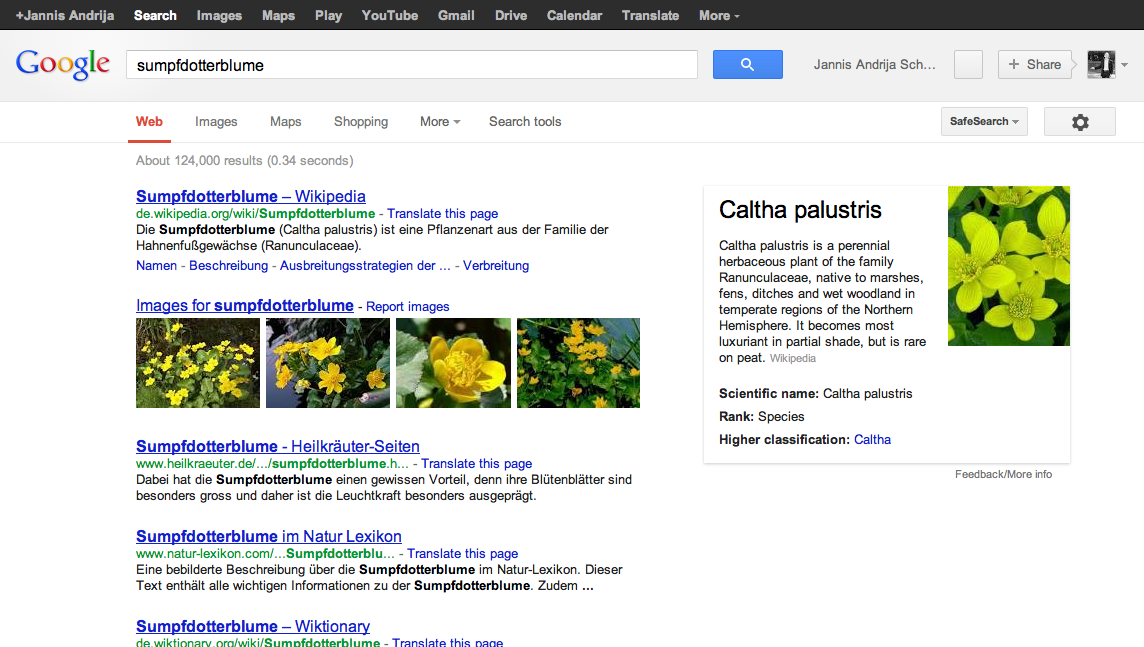
Task: Open the settings gear menu
Action: pos(1080,122)
